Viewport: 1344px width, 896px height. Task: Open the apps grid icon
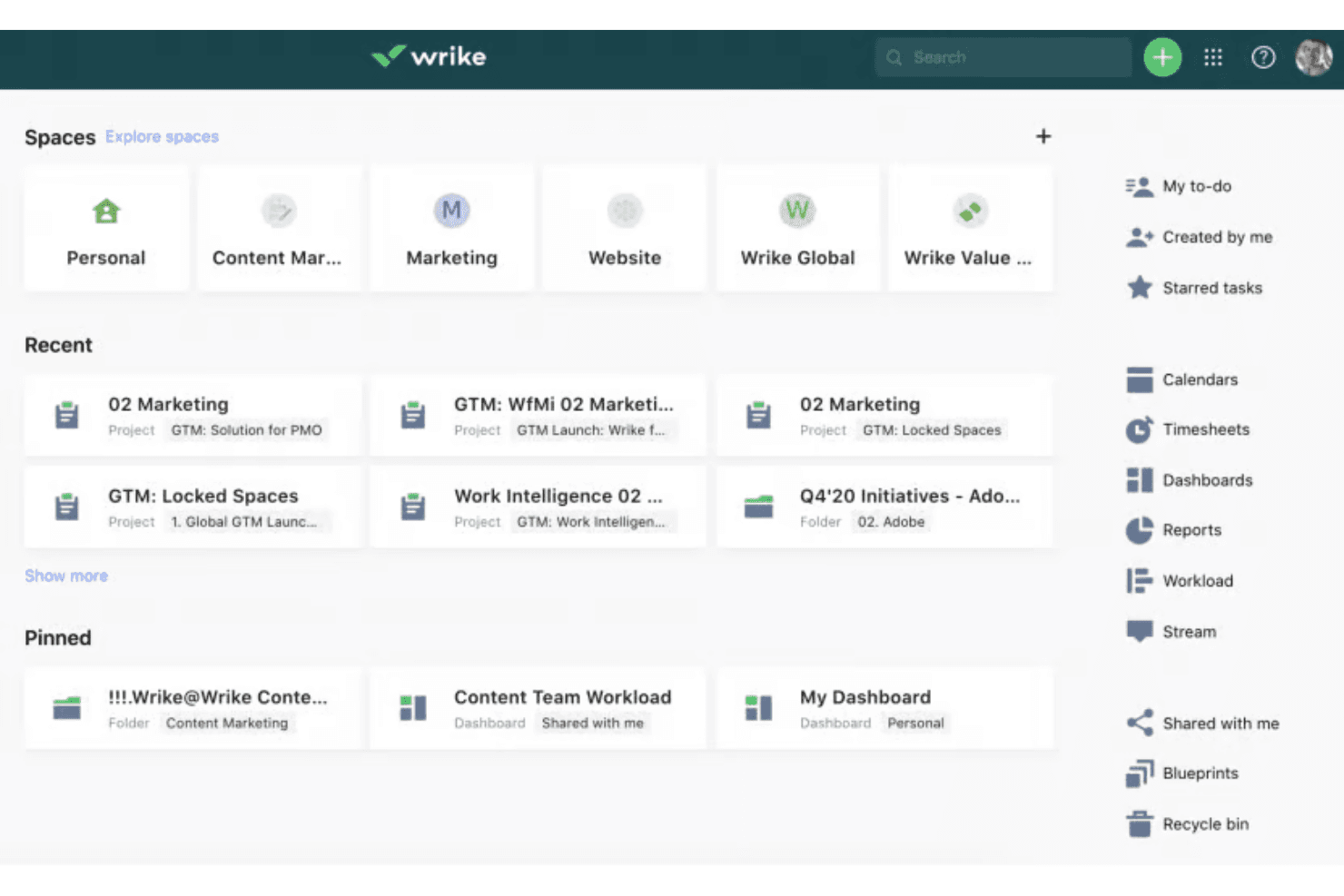[x=1213, y=58]
